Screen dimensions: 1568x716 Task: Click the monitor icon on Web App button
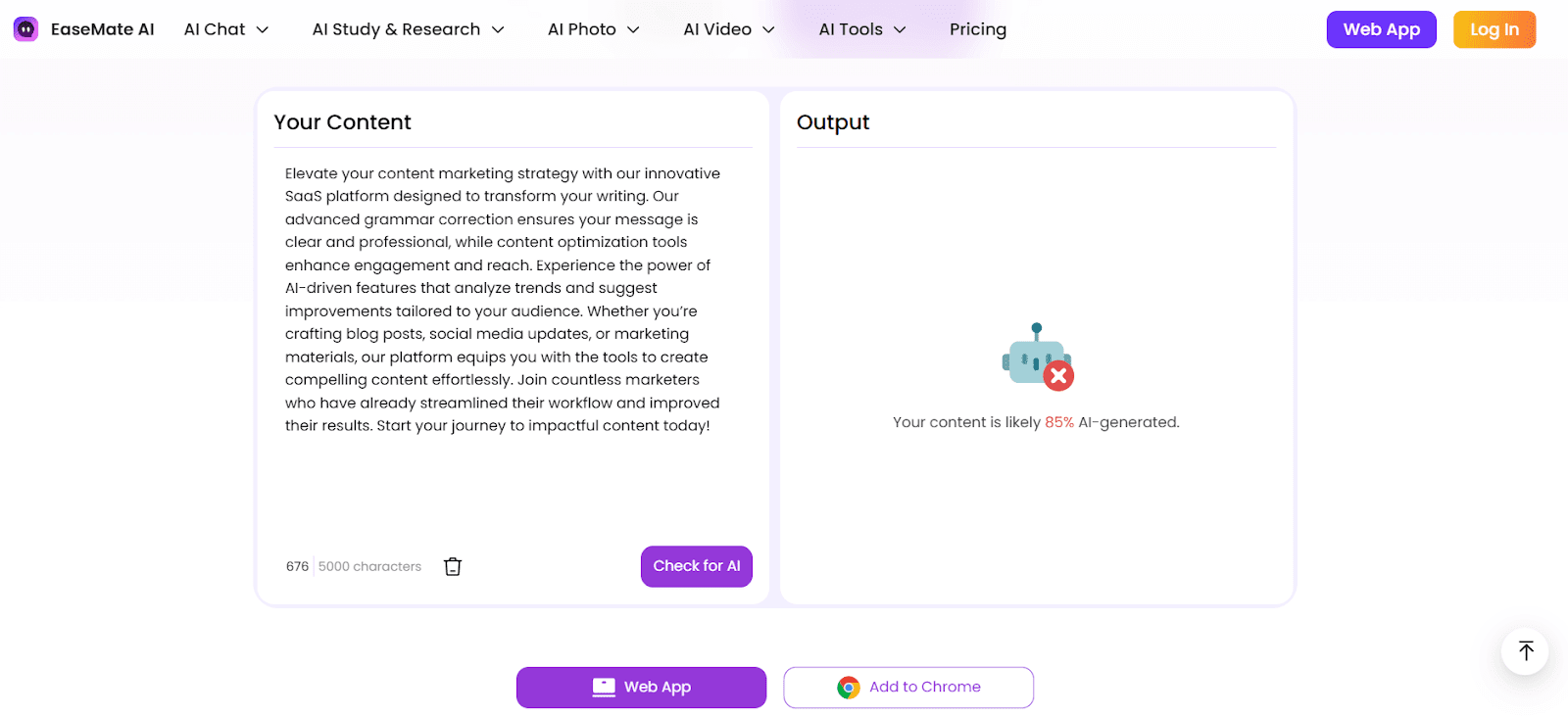click(601, 687)
